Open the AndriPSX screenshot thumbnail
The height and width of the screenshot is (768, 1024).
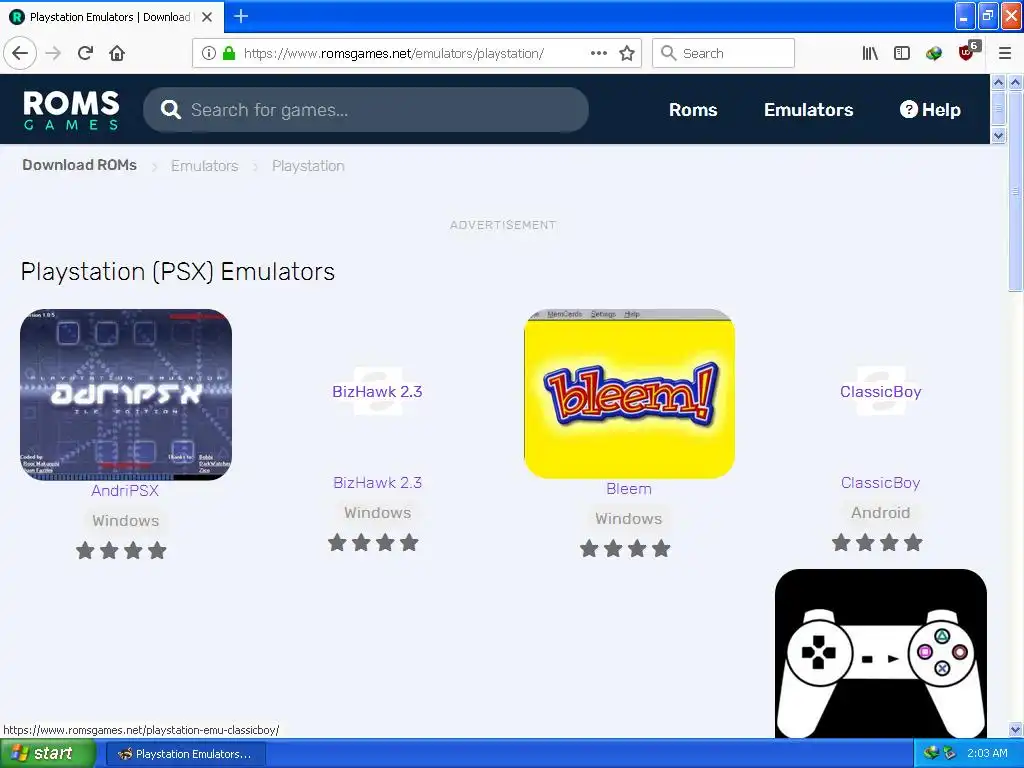click(x=126, y=395)
